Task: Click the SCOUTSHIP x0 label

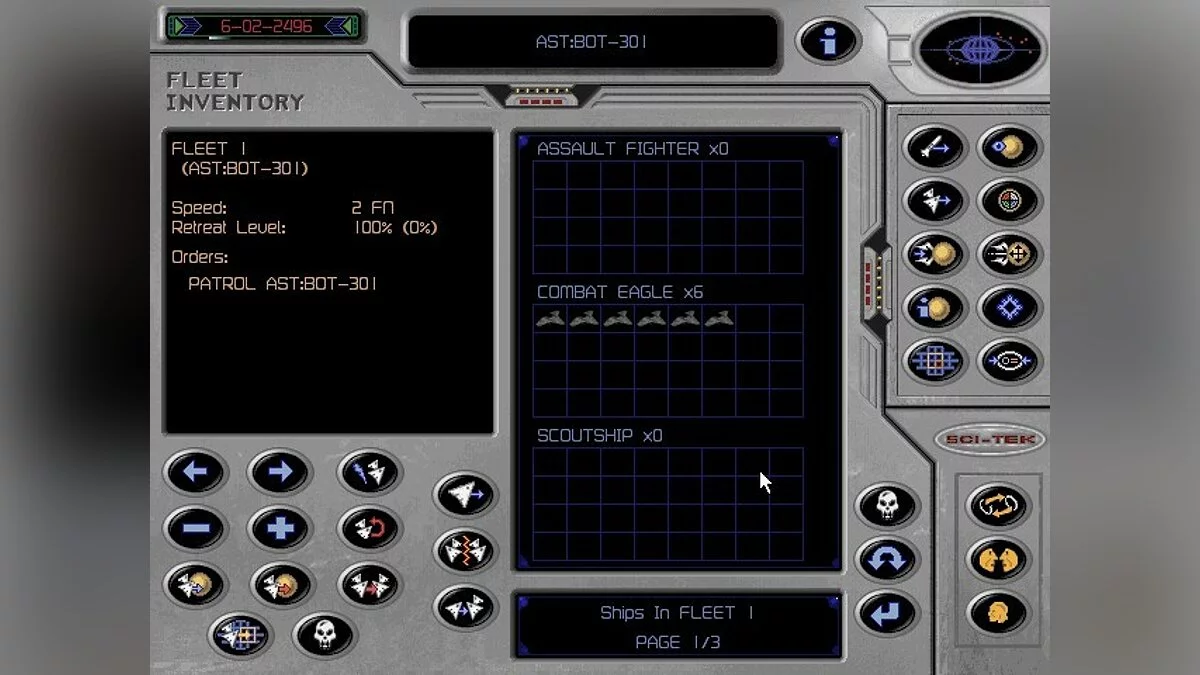Action: [x=600, y=435]
